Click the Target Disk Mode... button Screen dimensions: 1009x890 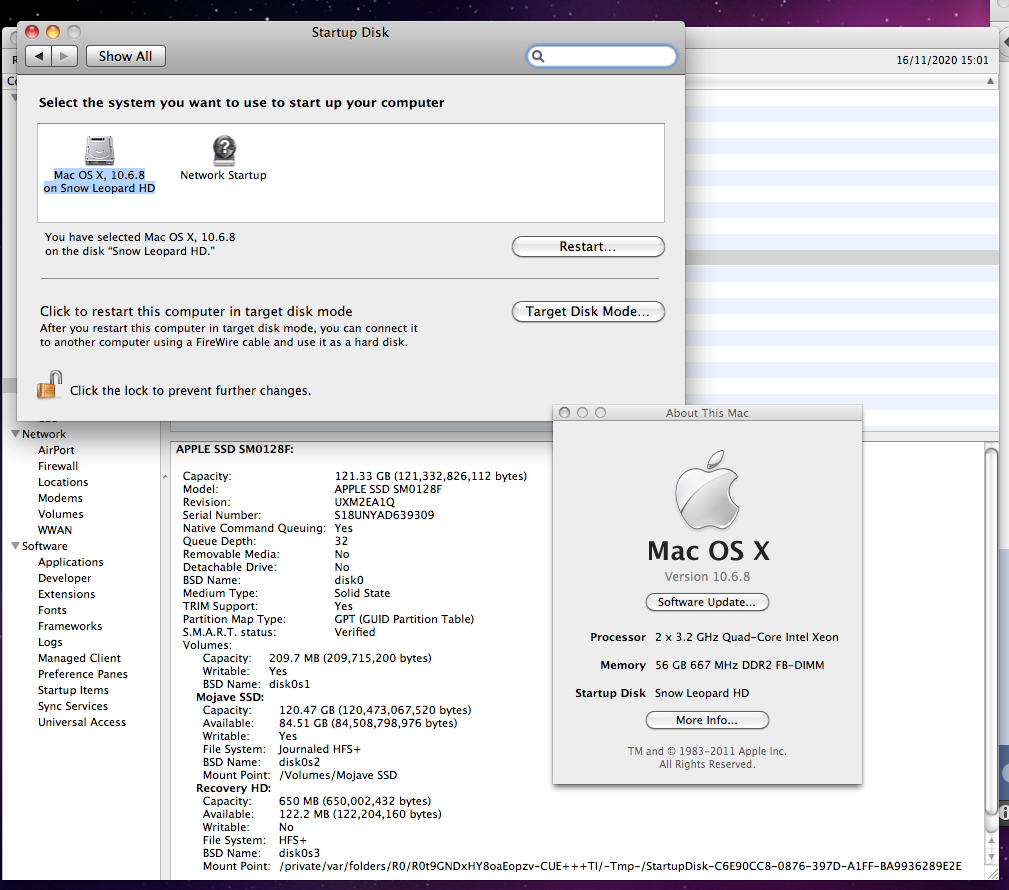588,311
